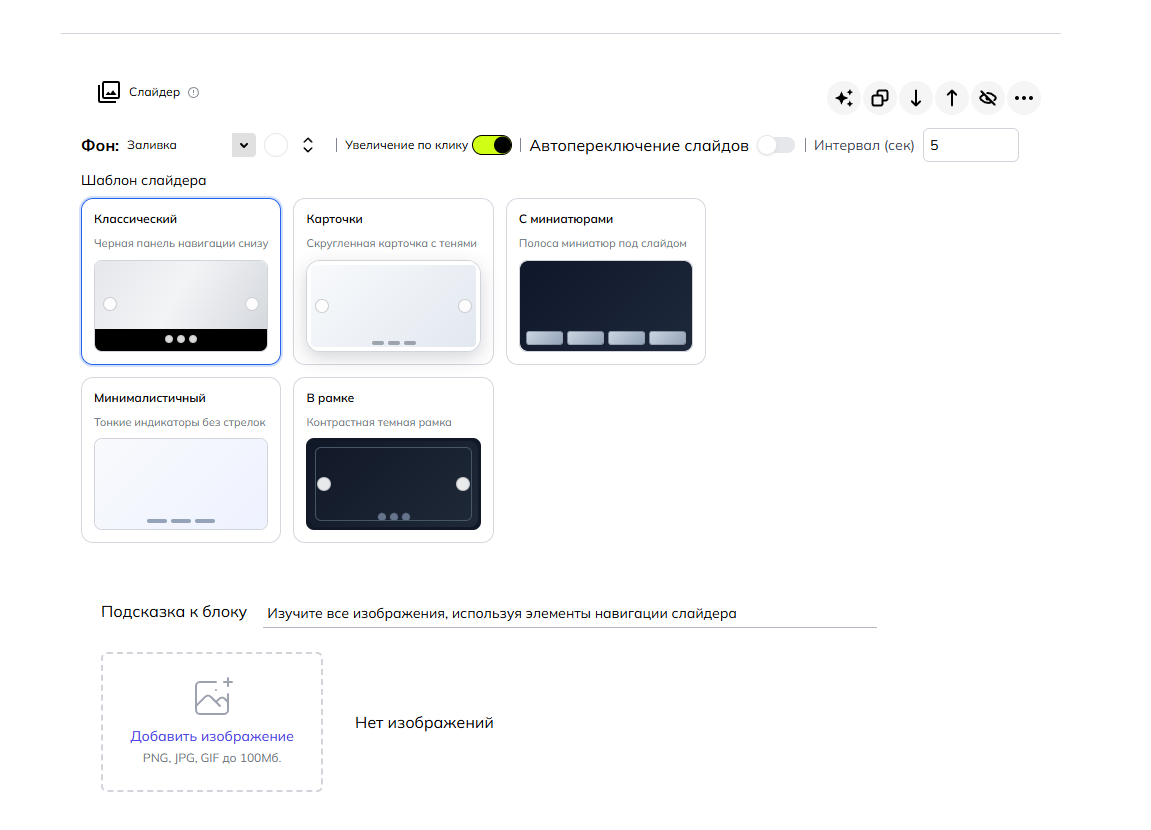
Task: Click the info icon beside Слайдер
Action: point(194,92)
